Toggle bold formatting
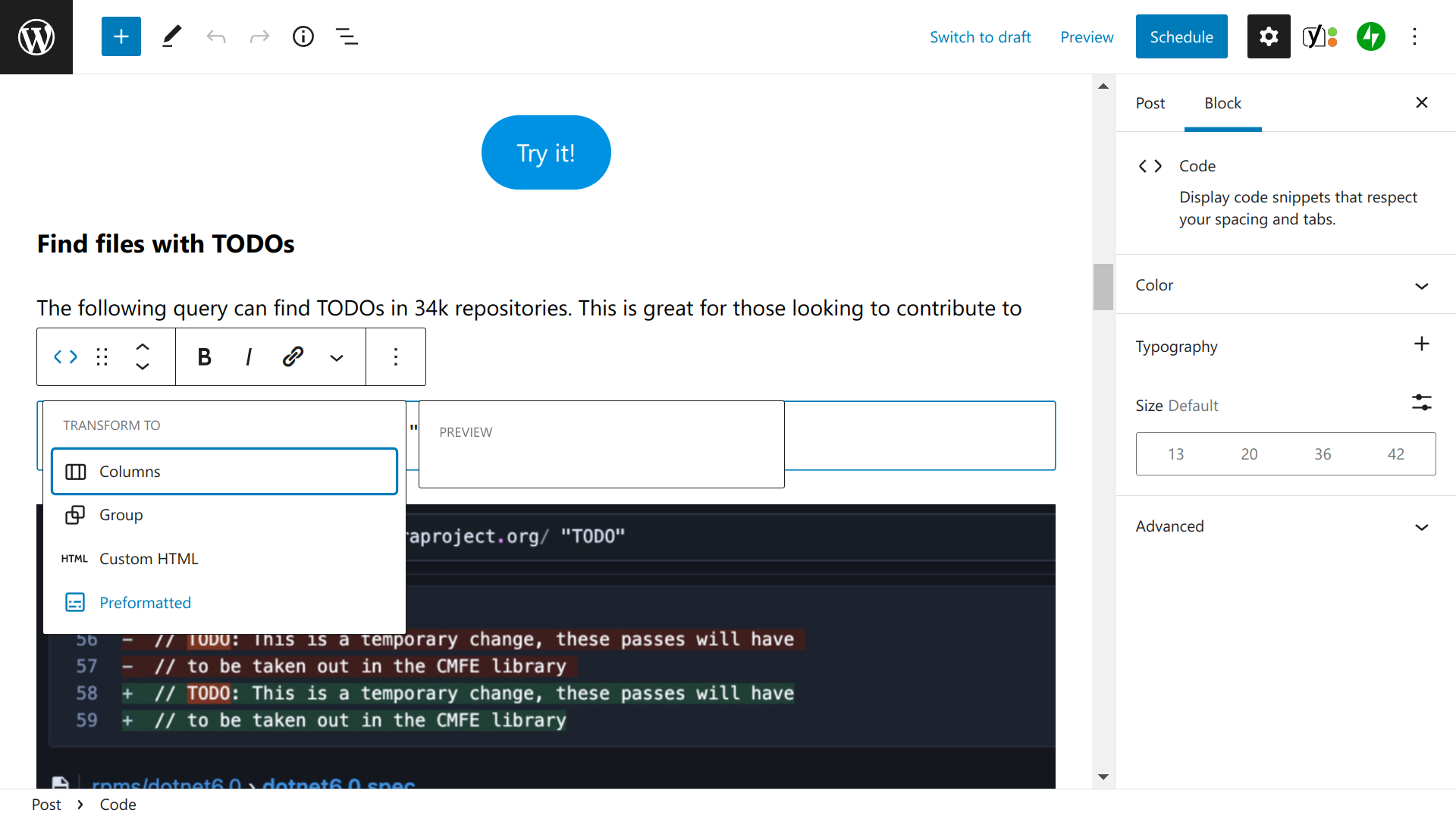 pyautogui.click(x=204, y=357)
